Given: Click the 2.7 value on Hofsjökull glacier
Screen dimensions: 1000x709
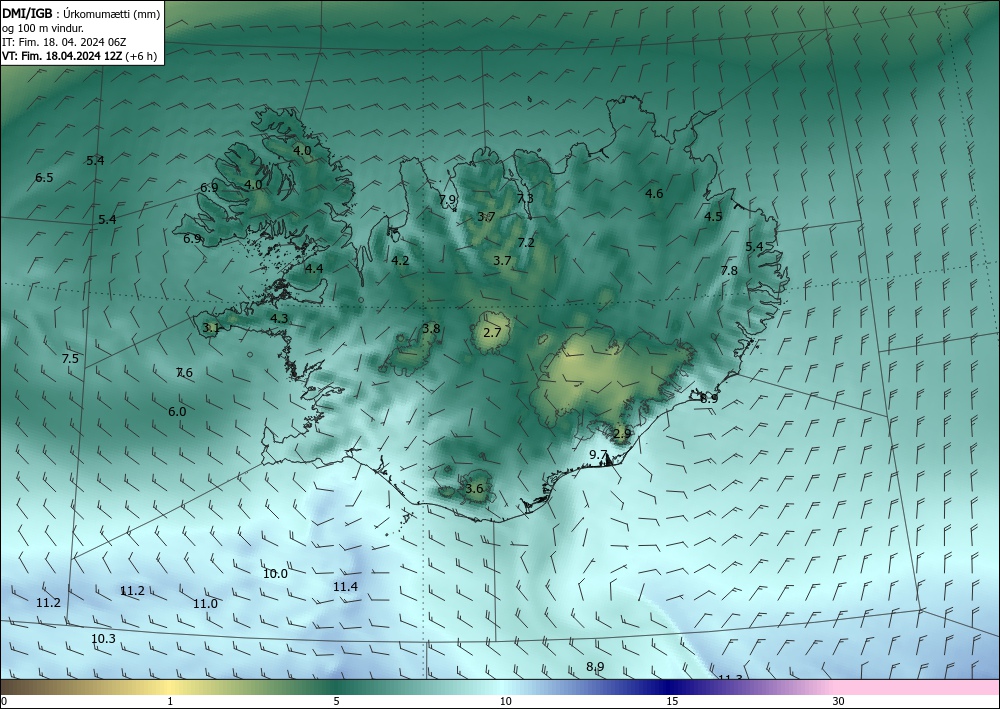Looking at the screenshot, I should [492, 333].
